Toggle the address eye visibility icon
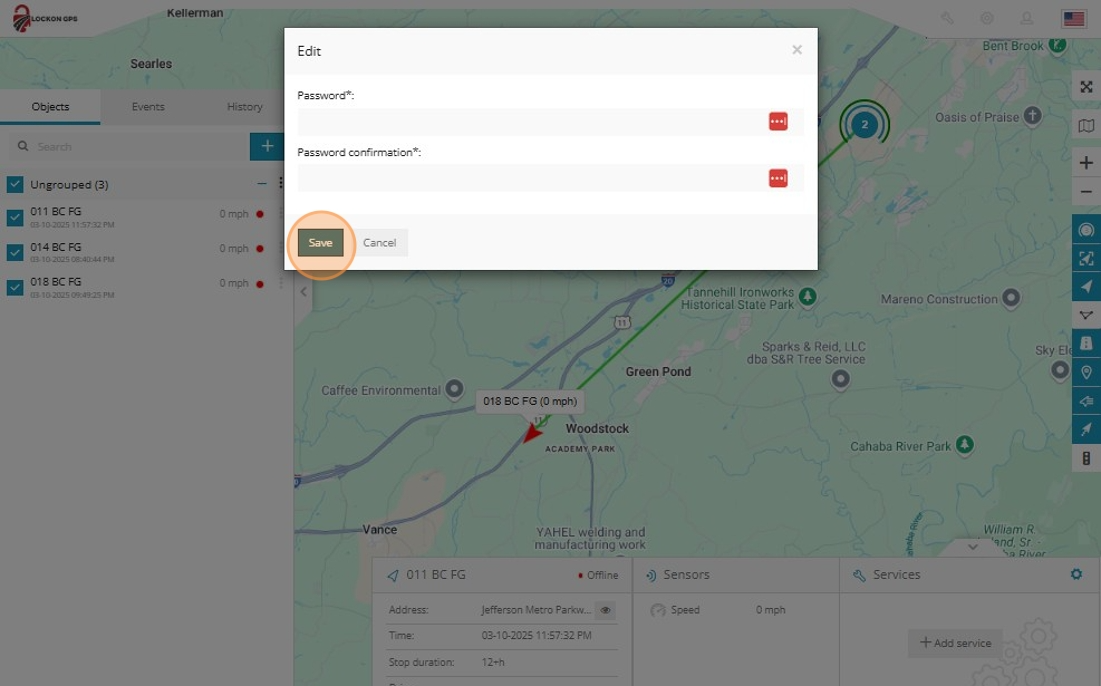The height and width of the screenshot is (686, 1101). (x=605, y=610)
